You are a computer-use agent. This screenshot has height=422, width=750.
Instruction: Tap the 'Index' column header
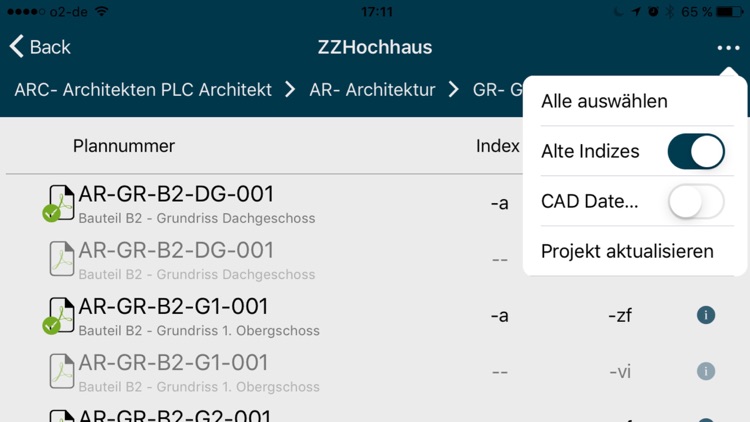tap(497, 146)
